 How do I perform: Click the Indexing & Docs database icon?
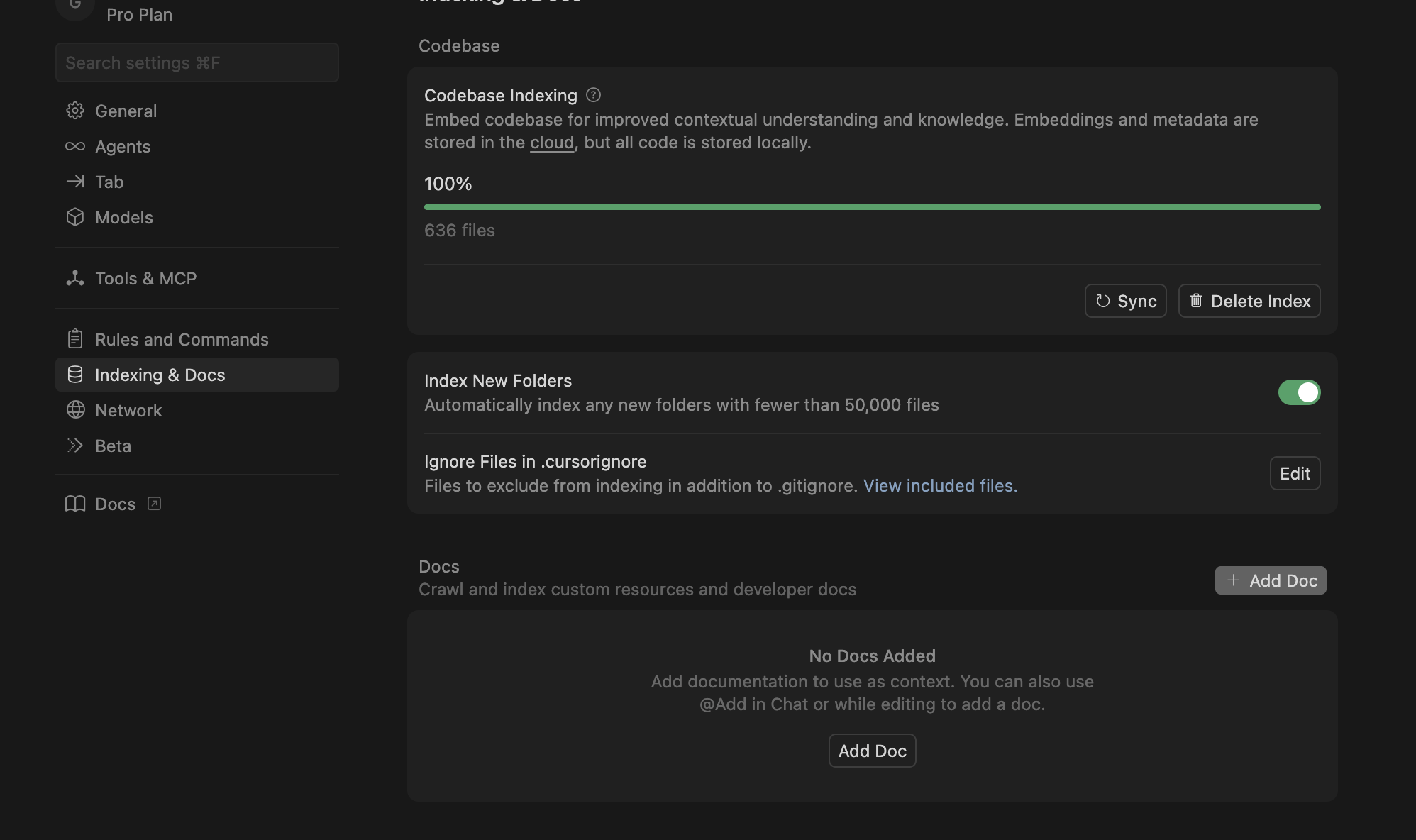pos(75,375)
